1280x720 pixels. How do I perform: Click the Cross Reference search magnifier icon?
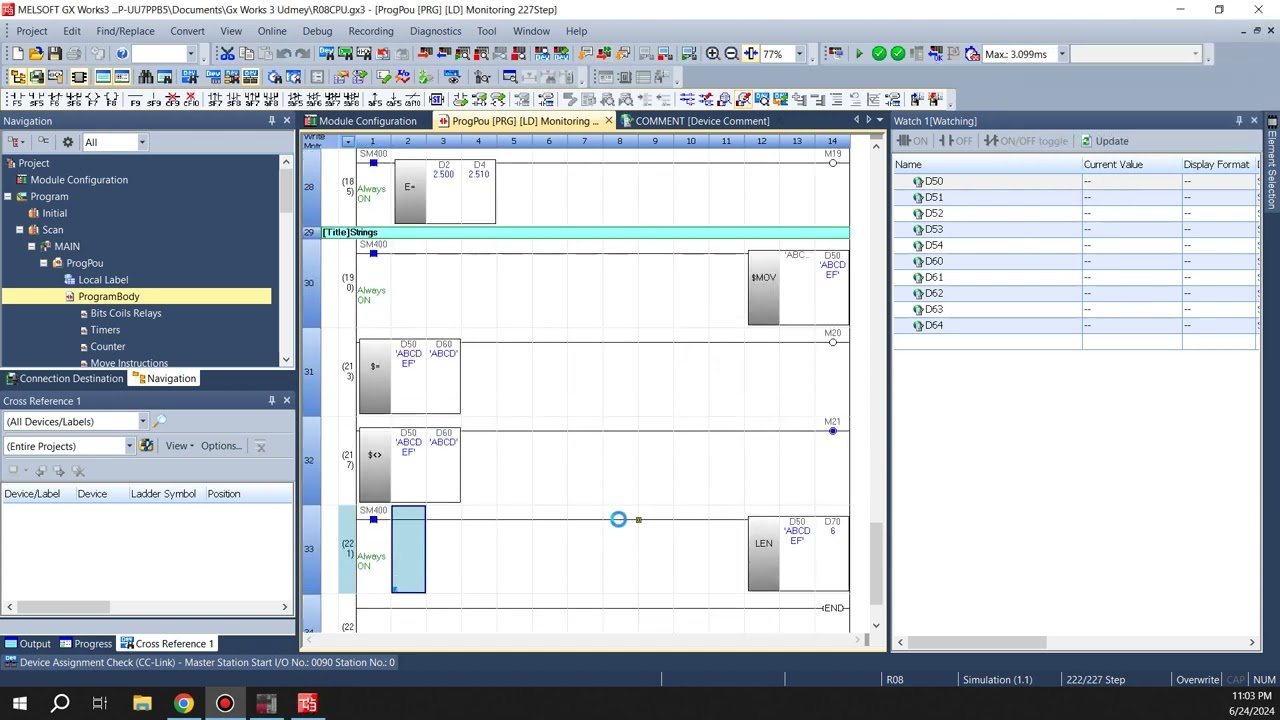click(x=159, y=422)
